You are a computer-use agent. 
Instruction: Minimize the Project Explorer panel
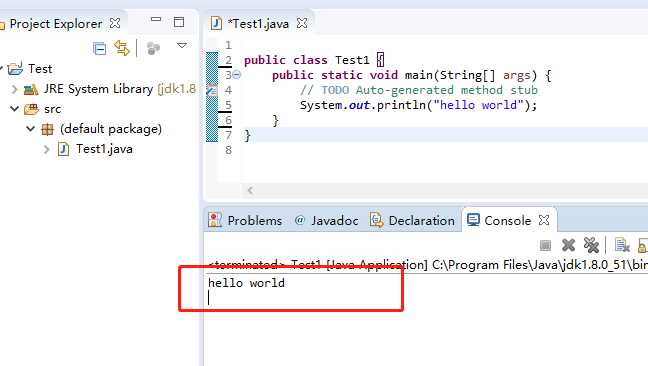(156, 19)
